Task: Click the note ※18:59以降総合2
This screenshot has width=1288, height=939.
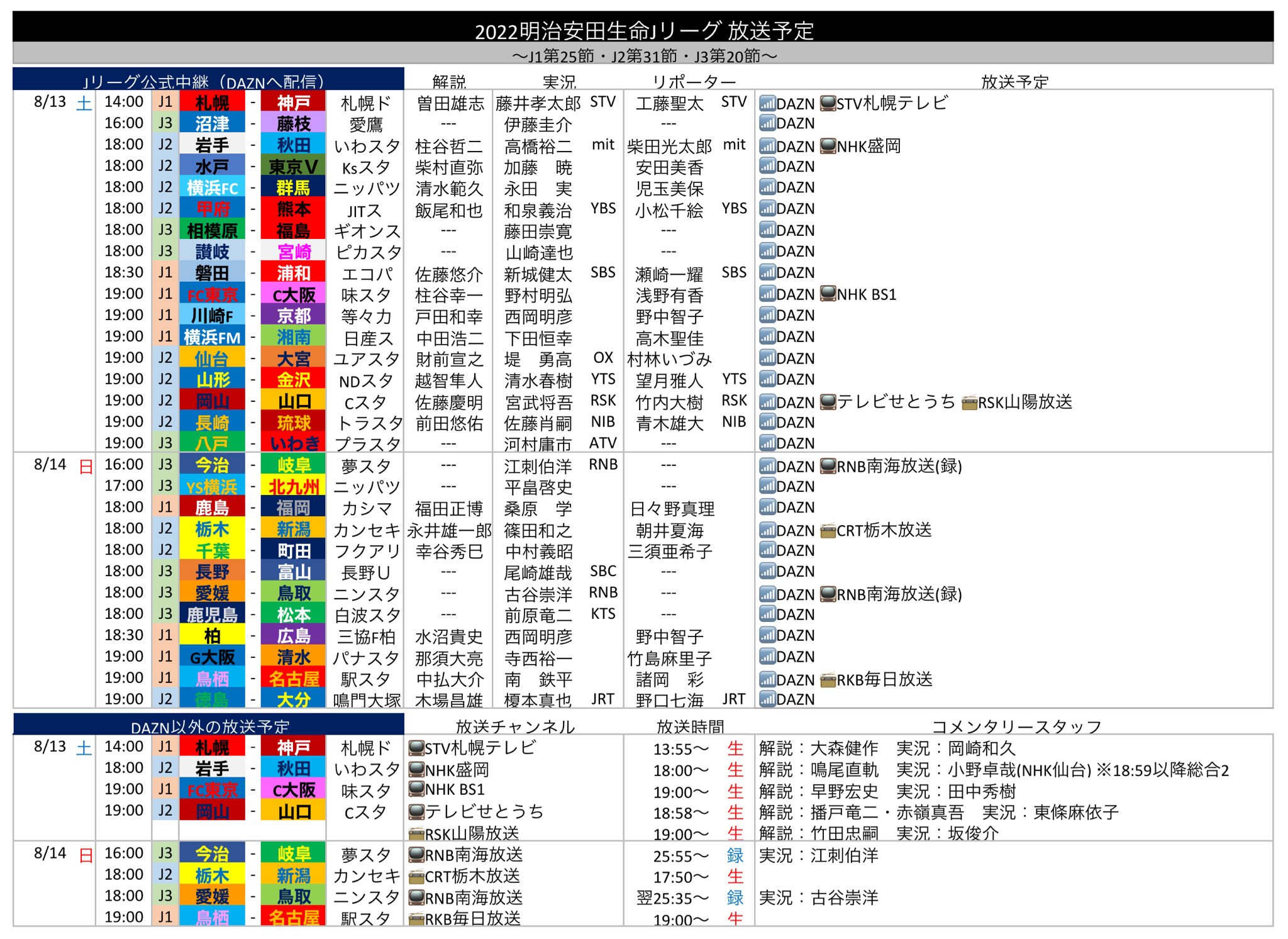Action: point(1162,770)
